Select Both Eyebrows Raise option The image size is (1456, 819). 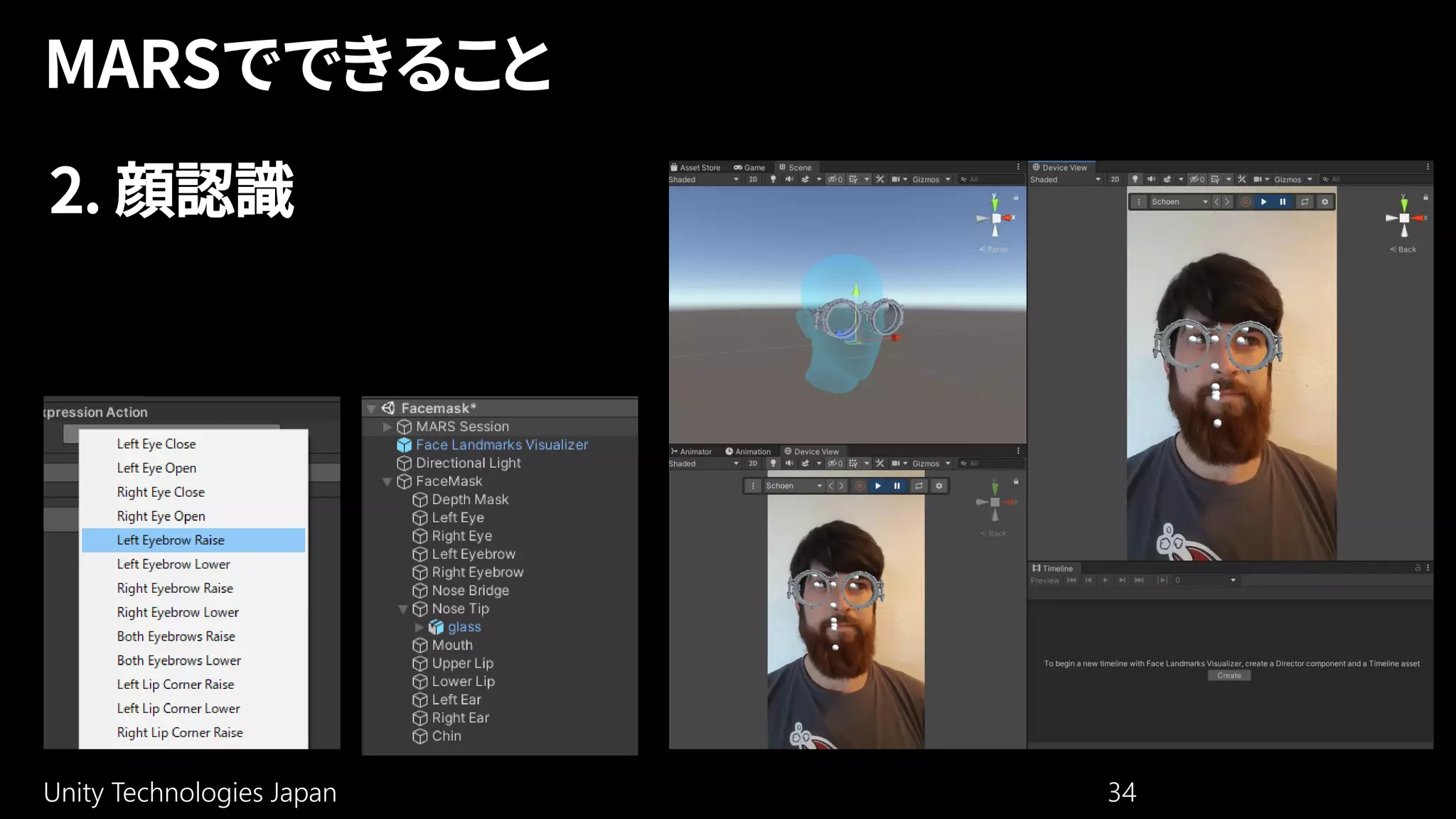tap(176, 636)
